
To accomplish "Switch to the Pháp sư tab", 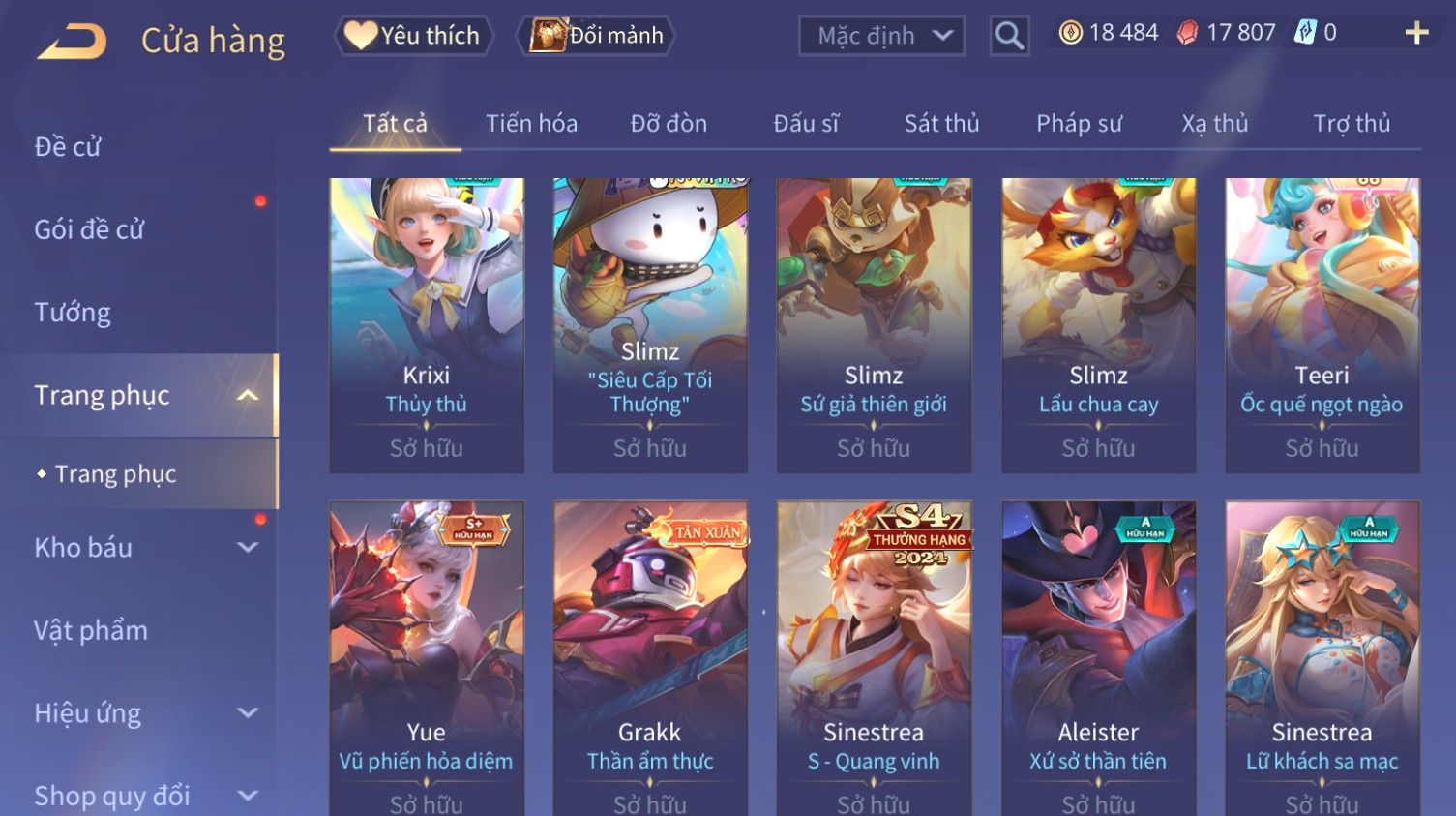I will (1079, 124).
